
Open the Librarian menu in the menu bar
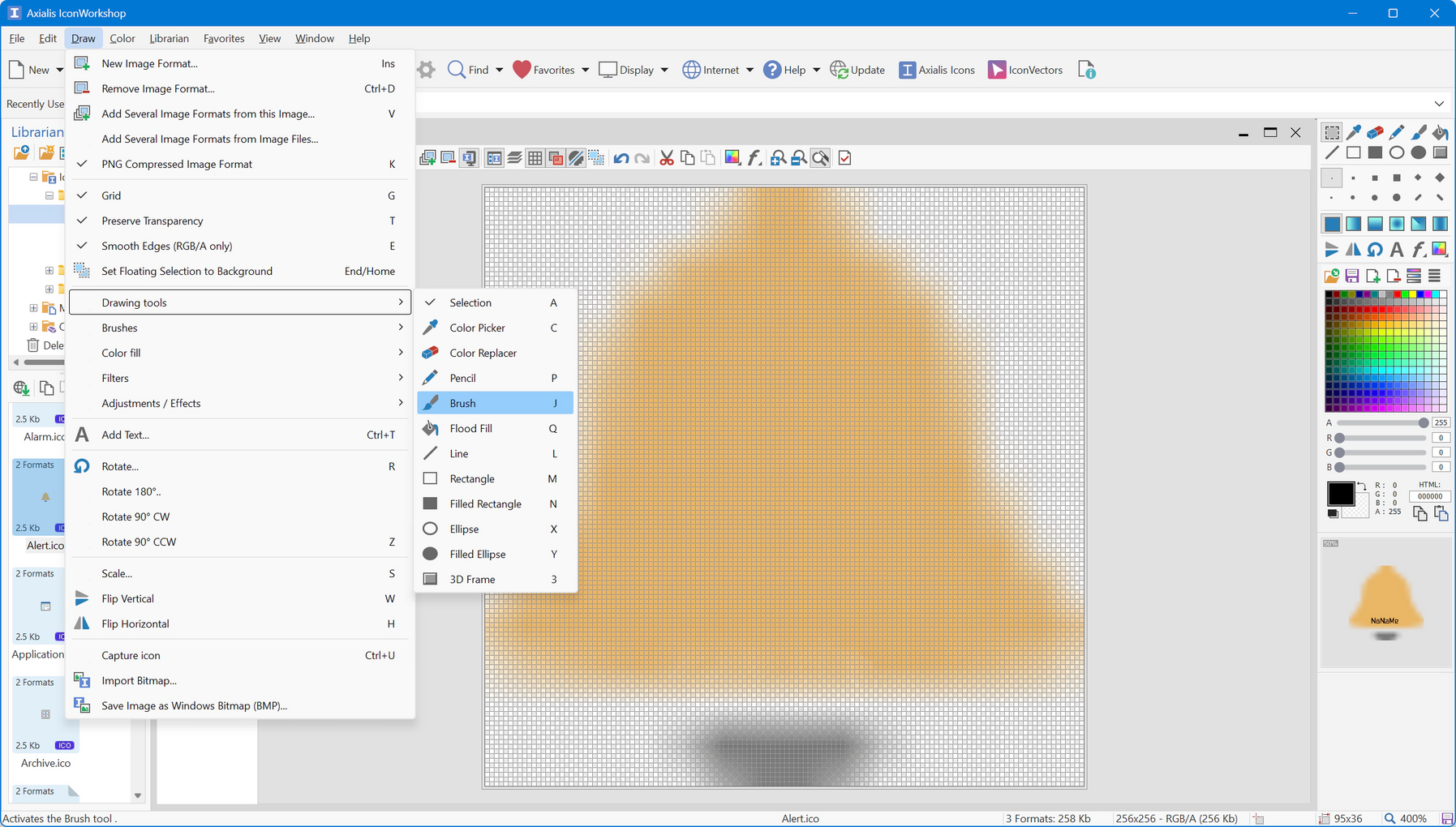169,38
